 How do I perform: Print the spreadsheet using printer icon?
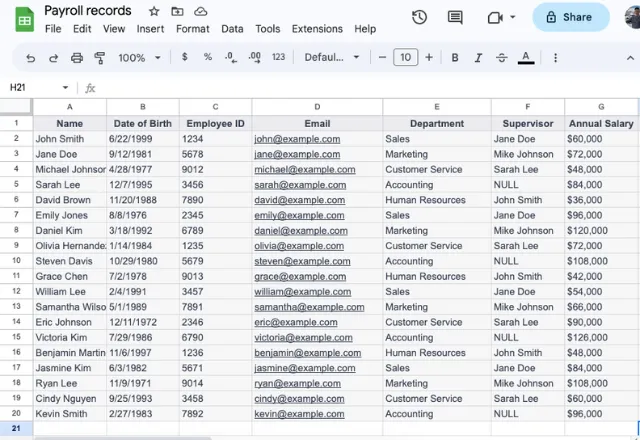point(76,58)
